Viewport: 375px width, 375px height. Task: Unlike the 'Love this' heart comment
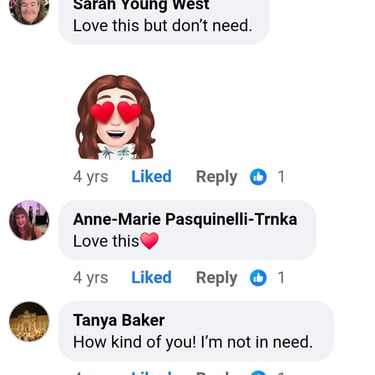point(151,277)
